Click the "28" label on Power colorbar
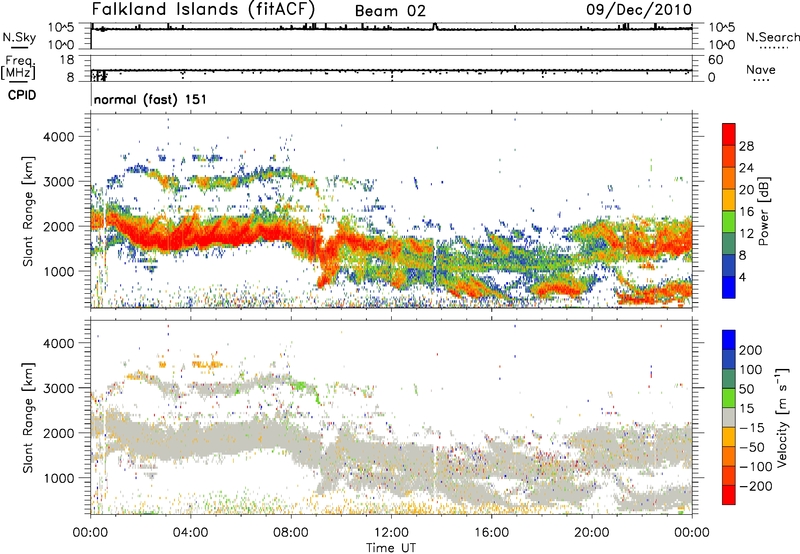Image resolution: width=800 pixels, height=554 pixels. (746, 146)
